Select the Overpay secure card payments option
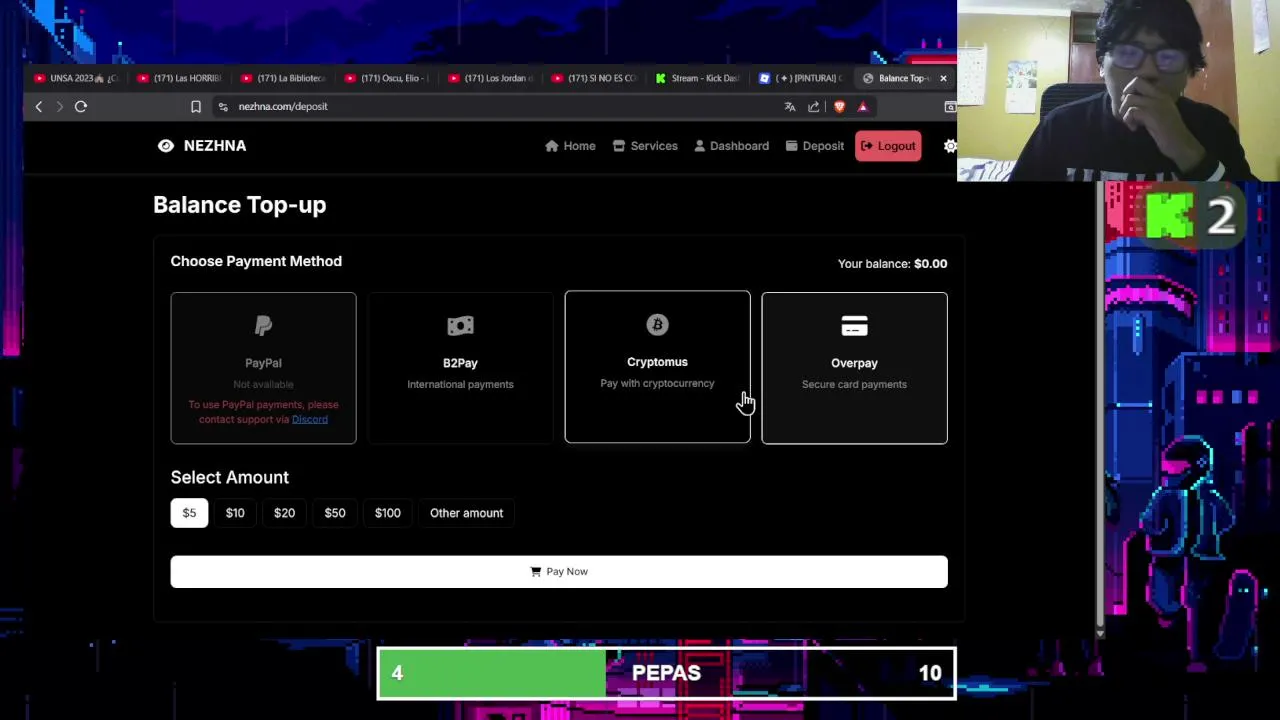Screen dimensions: 1280x720 854,368
